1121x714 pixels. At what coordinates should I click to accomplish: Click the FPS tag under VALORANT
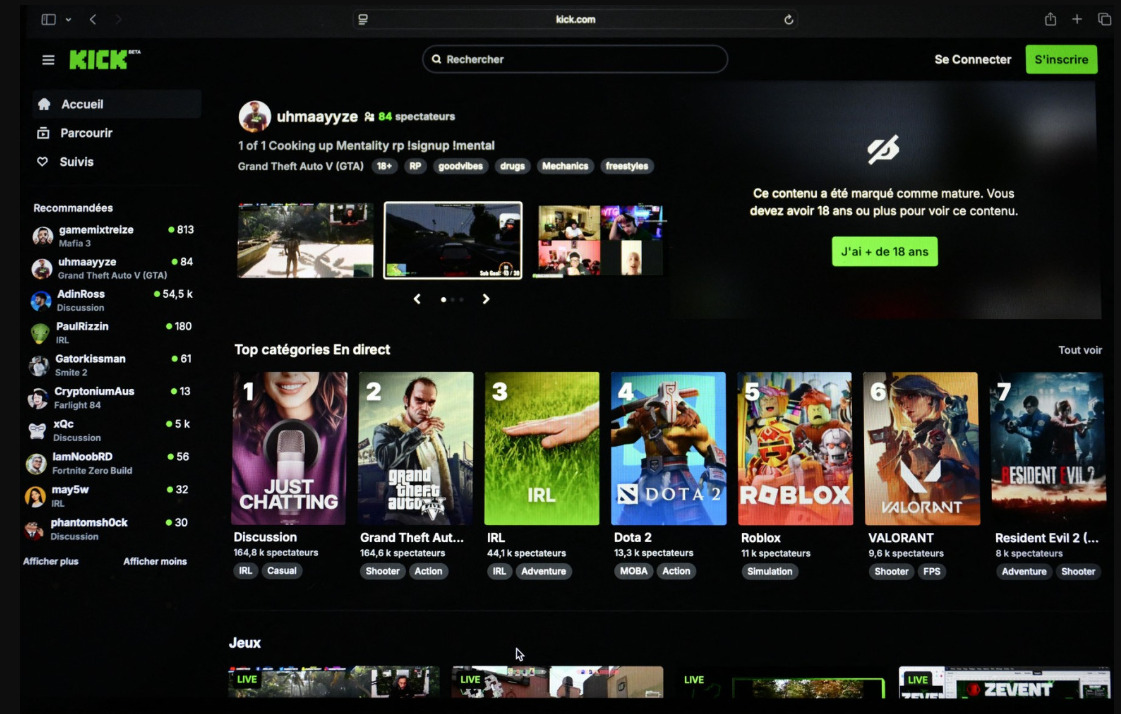[932, 571]
